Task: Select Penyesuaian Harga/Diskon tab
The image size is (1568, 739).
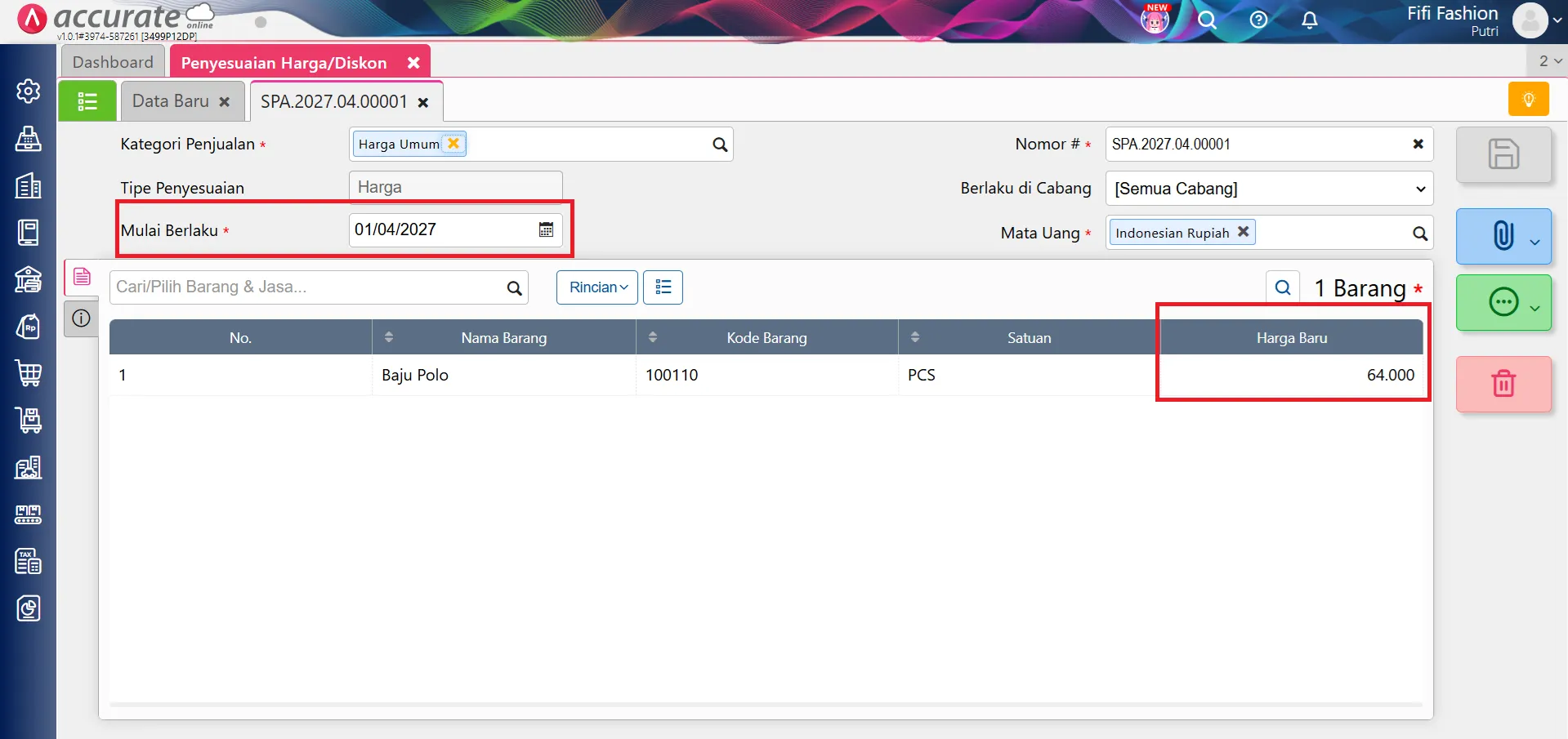Action: click(284, 63)
